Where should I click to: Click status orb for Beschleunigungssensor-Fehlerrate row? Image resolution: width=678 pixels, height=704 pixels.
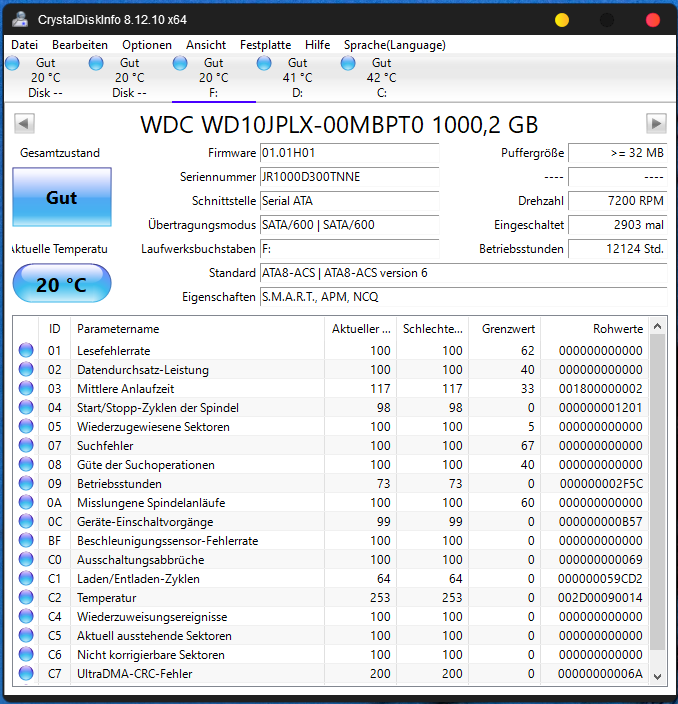click(26, 540)
